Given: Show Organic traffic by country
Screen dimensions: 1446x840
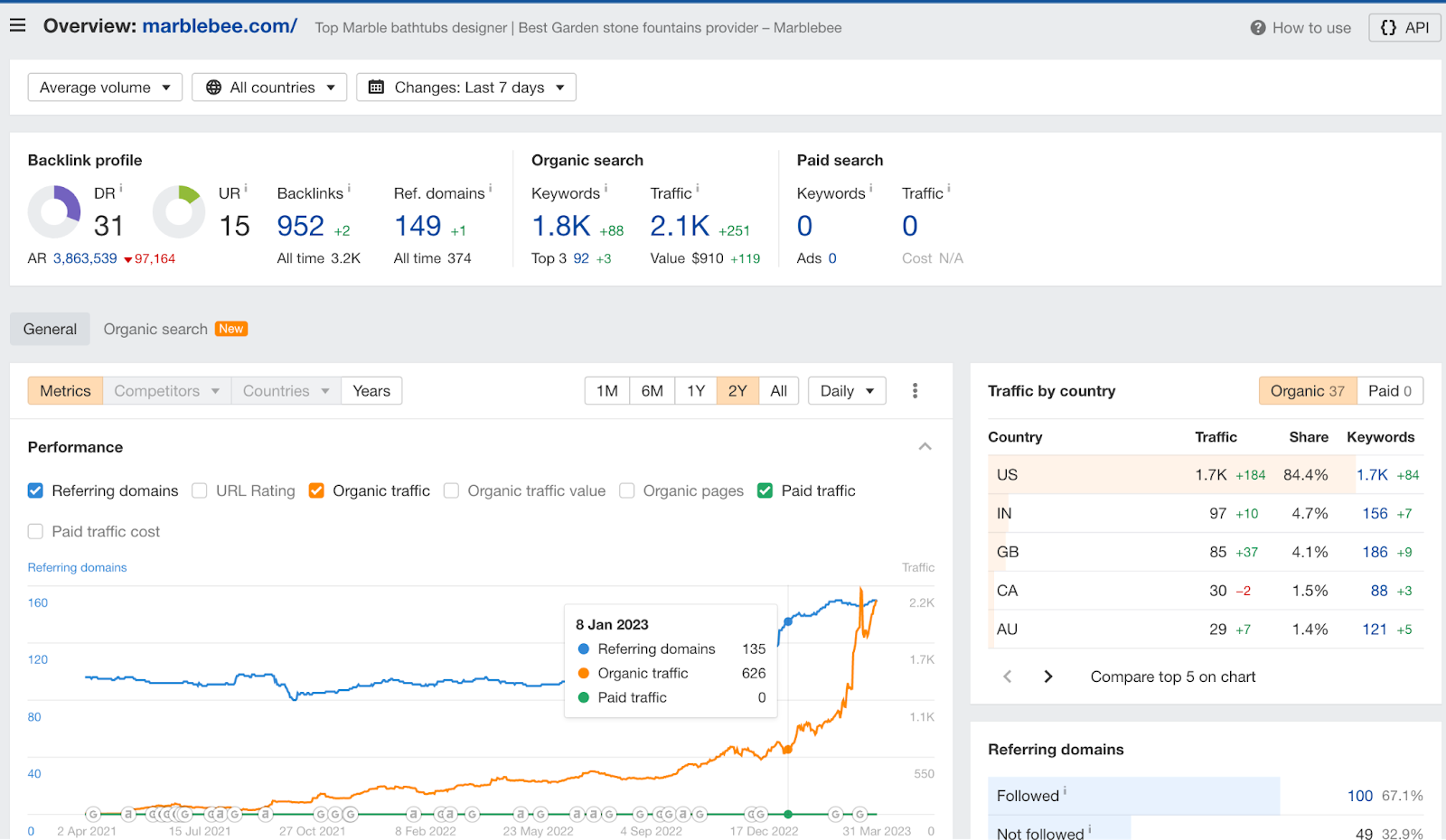Looking at the screenshot, I should coord(1308,391).
